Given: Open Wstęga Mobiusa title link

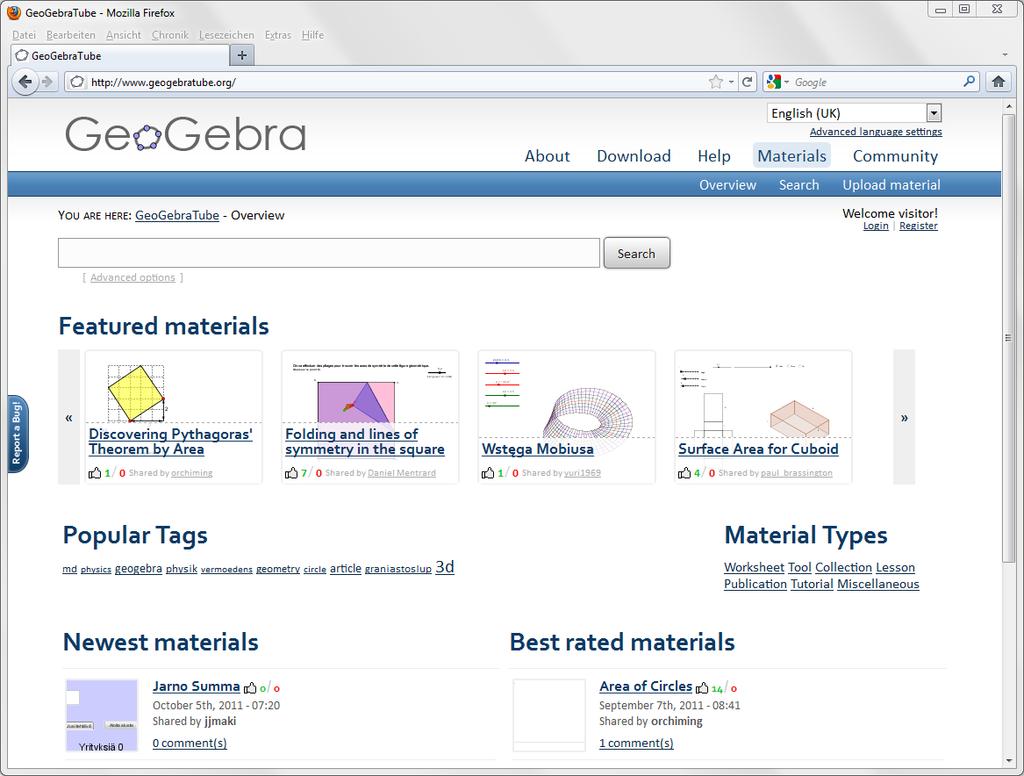Looking at the screenshot, I should (537, 449).
